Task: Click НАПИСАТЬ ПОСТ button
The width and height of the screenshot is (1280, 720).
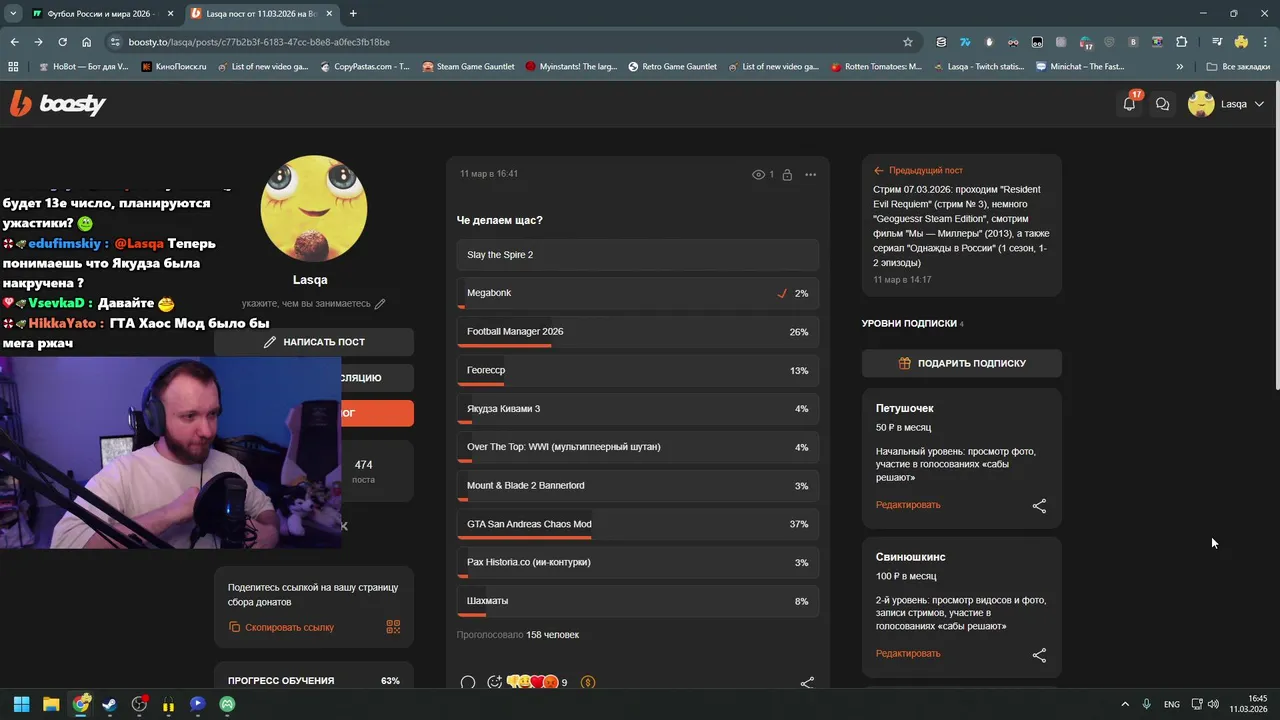Action: point(314,342)
